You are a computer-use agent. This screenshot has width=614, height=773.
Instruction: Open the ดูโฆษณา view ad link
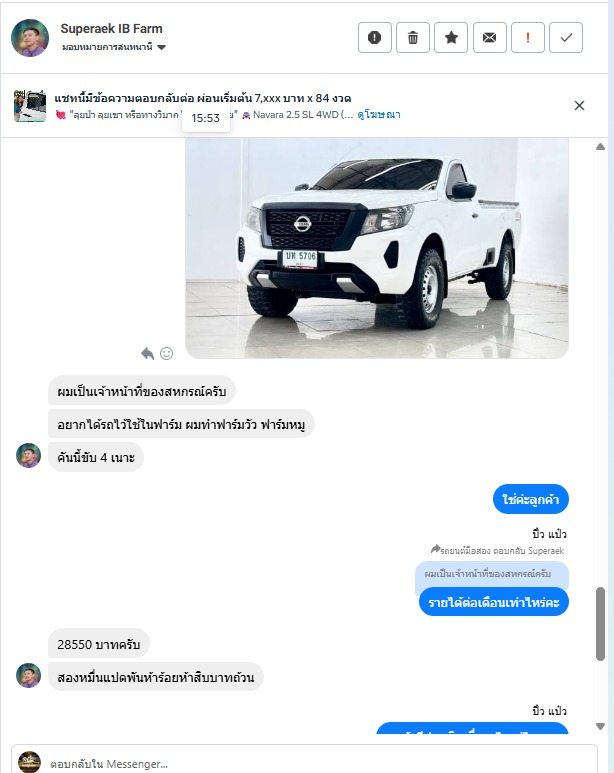click(x=379, y=115)
